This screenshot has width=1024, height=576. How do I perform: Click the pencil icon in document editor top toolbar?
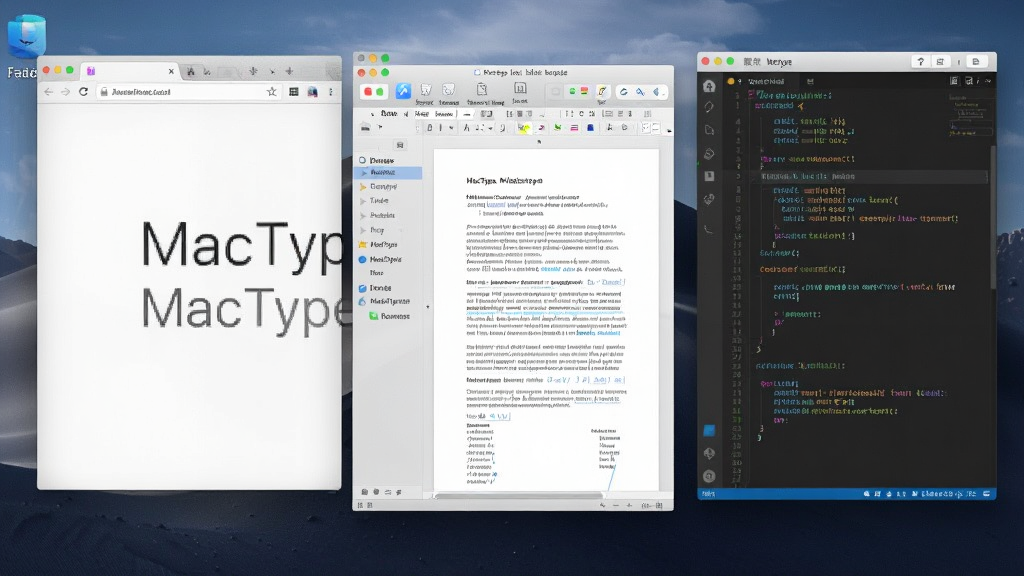(x=602, y=91)
